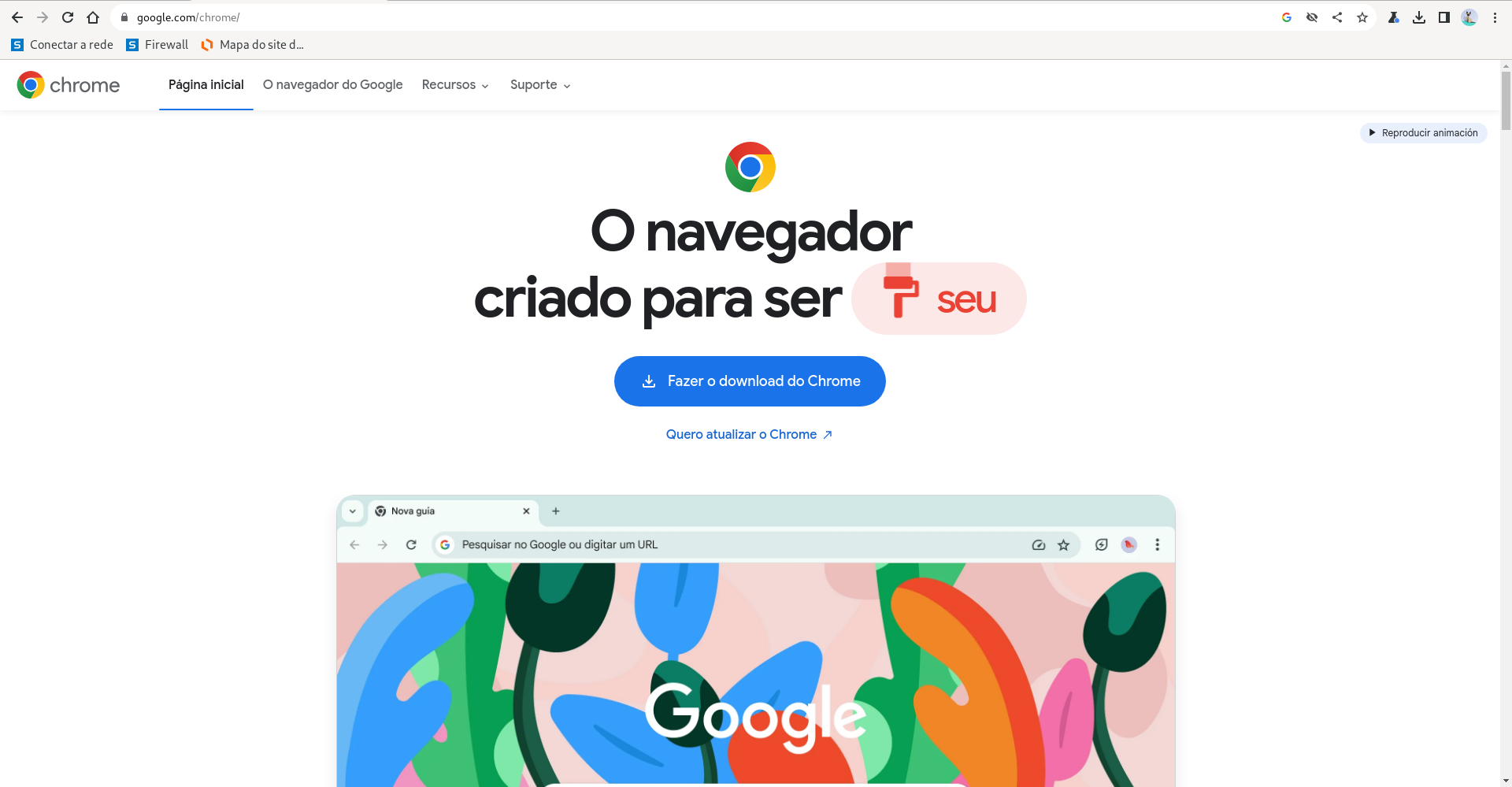
Task: Open the side panel icon
Action: 1444,17
